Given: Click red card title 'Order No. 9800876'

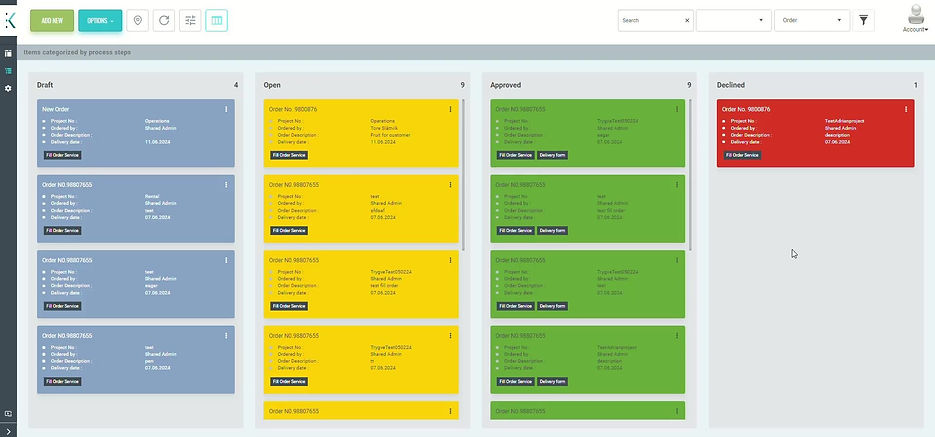Looking at the screenshot, I should [x=746, y=109].
